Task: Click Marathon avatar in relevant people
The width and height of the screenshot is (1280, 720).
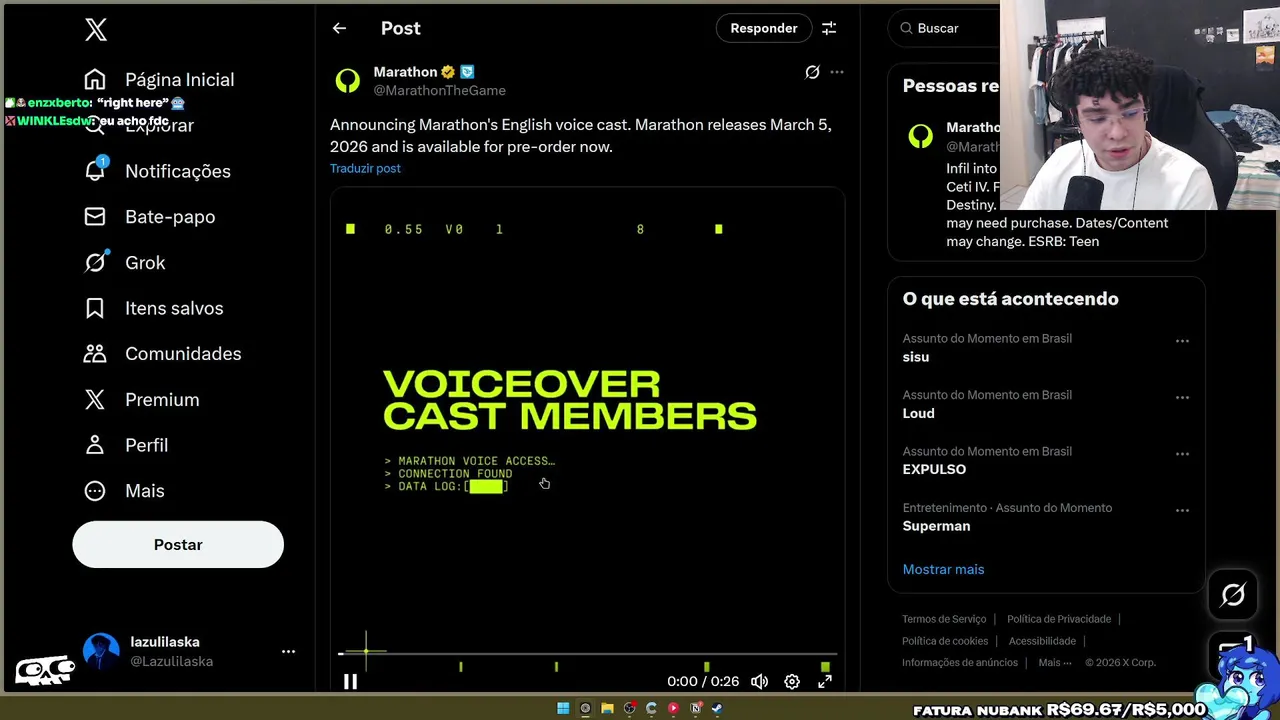Action: (920, 137)
